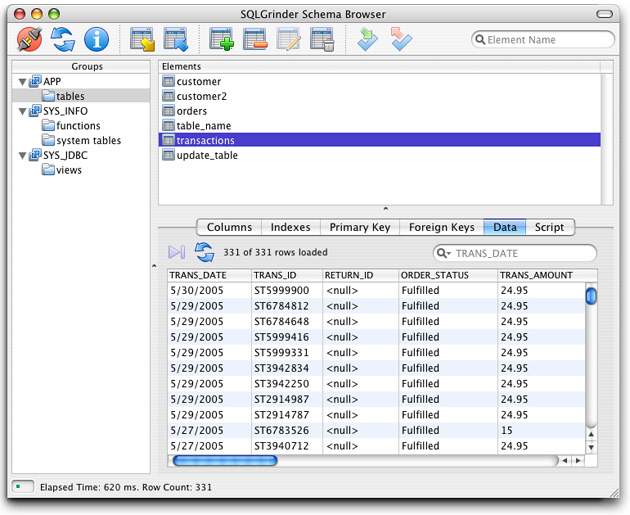Collapse the SYS_INFO group triangle
The image size is (630, 515).
click(22, 111)
